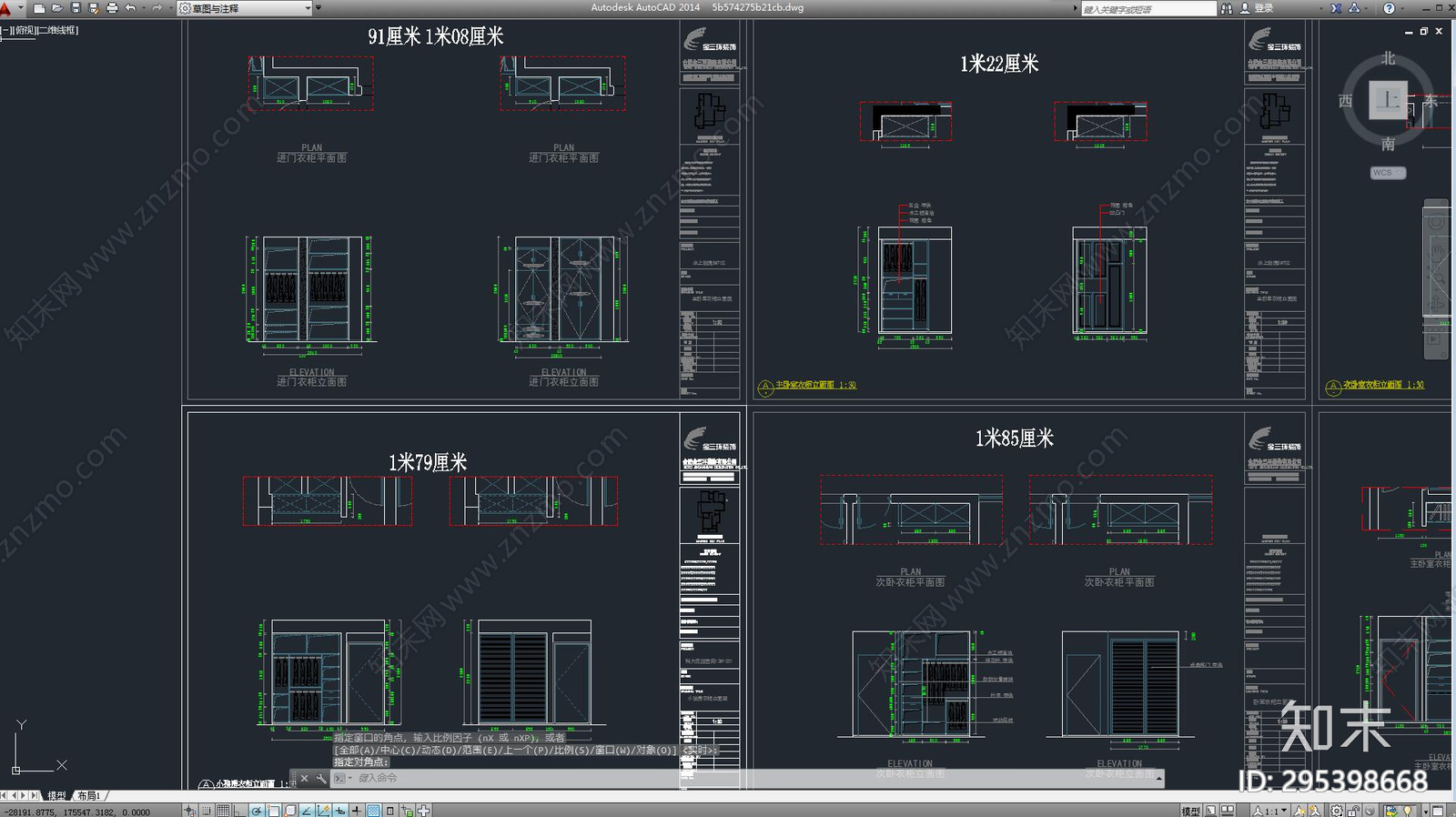Open the annotation scale 1:1 dropdown
Screen dimensions: 1456x817
1269,811
